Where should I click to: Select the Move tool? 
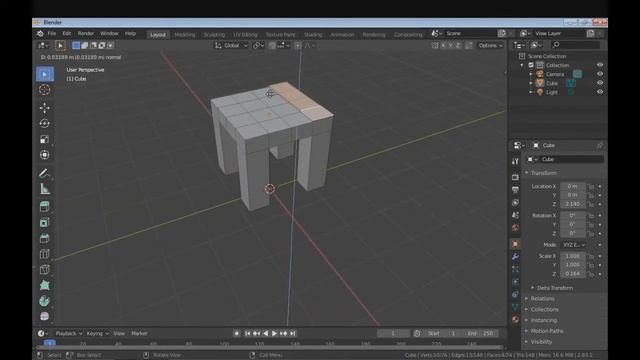pos(44,107)
